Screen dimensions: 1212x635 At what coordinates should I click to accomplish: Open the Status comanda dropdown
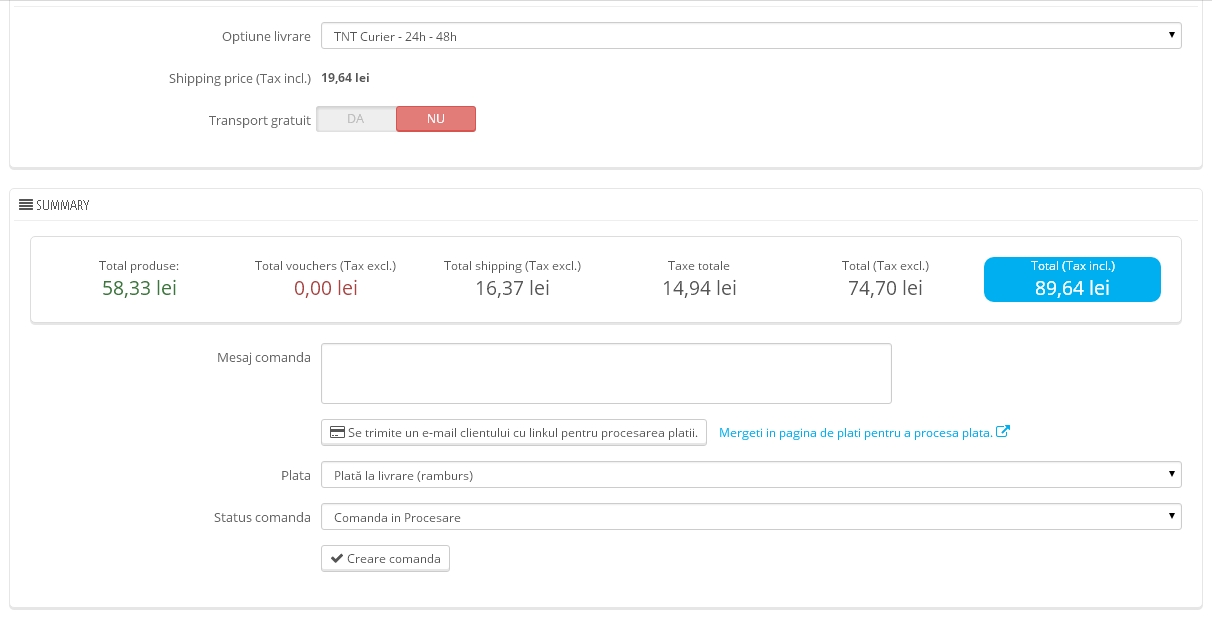(x=750, y=517)
